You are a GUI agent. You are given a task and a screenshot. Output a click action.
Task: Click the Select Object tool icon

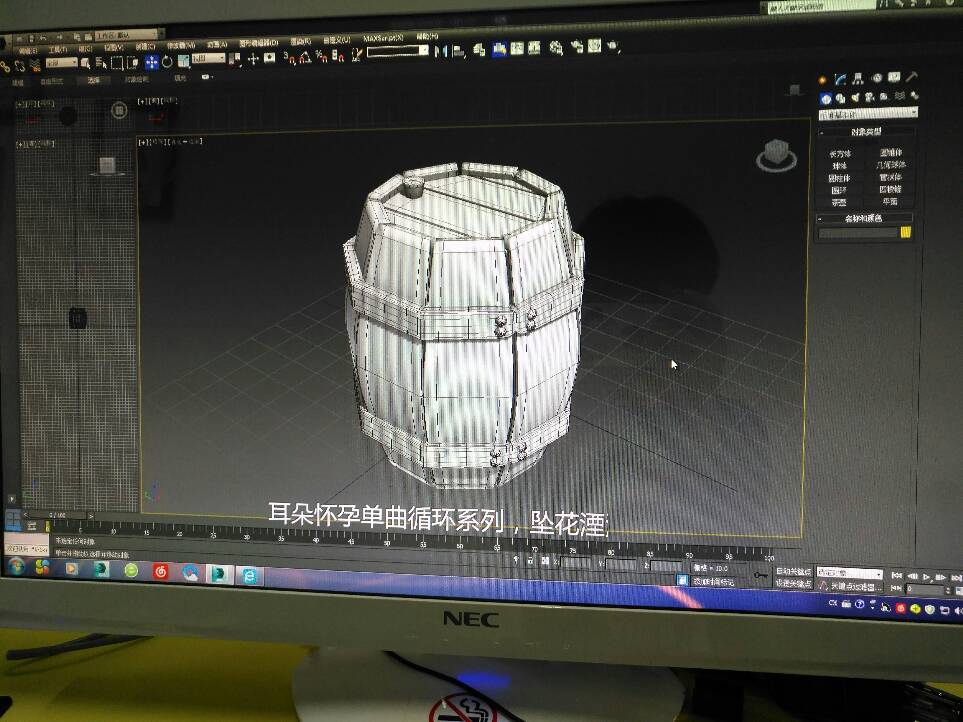(85, 63)
